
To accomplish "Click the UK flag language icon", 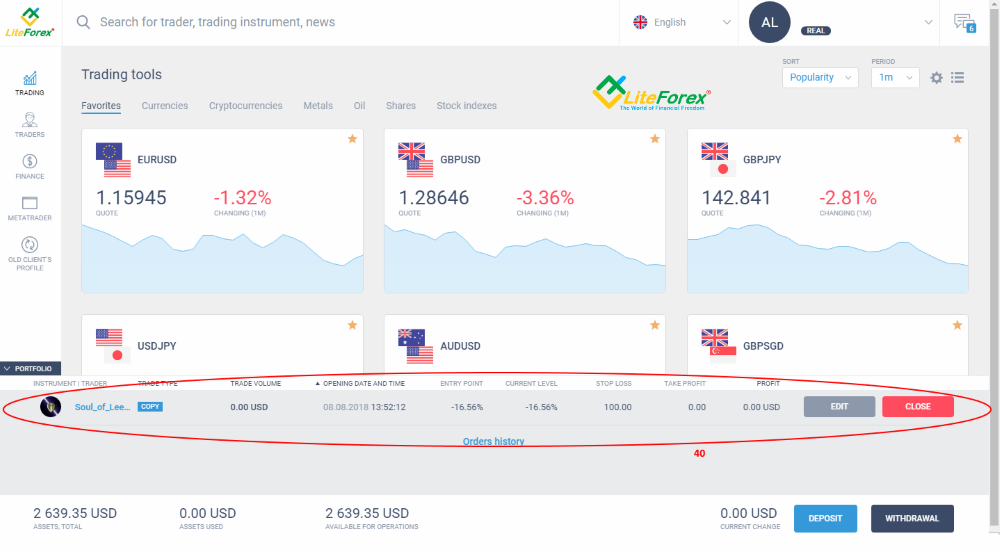I will [640, 22].
